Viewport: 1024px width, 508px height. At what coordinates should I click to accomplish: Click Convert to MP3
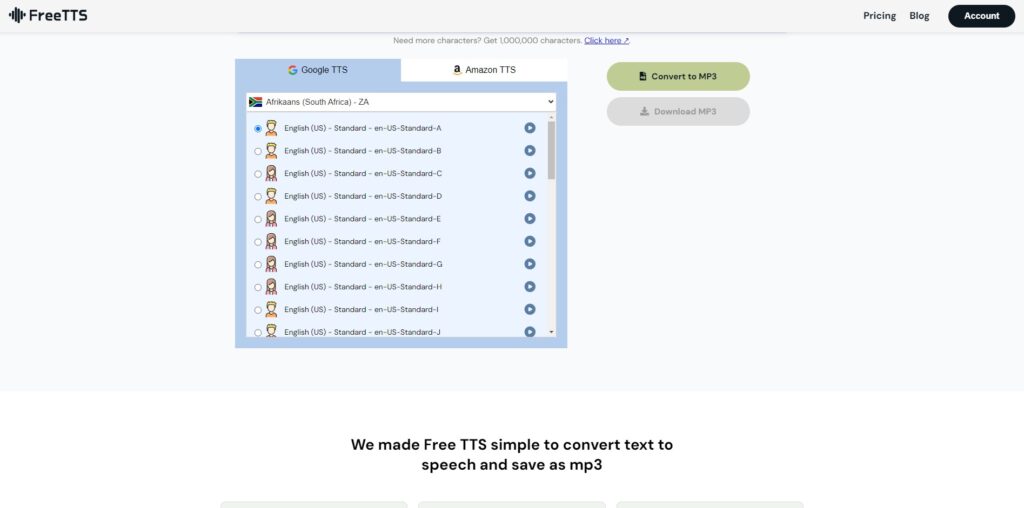[678, 76]
